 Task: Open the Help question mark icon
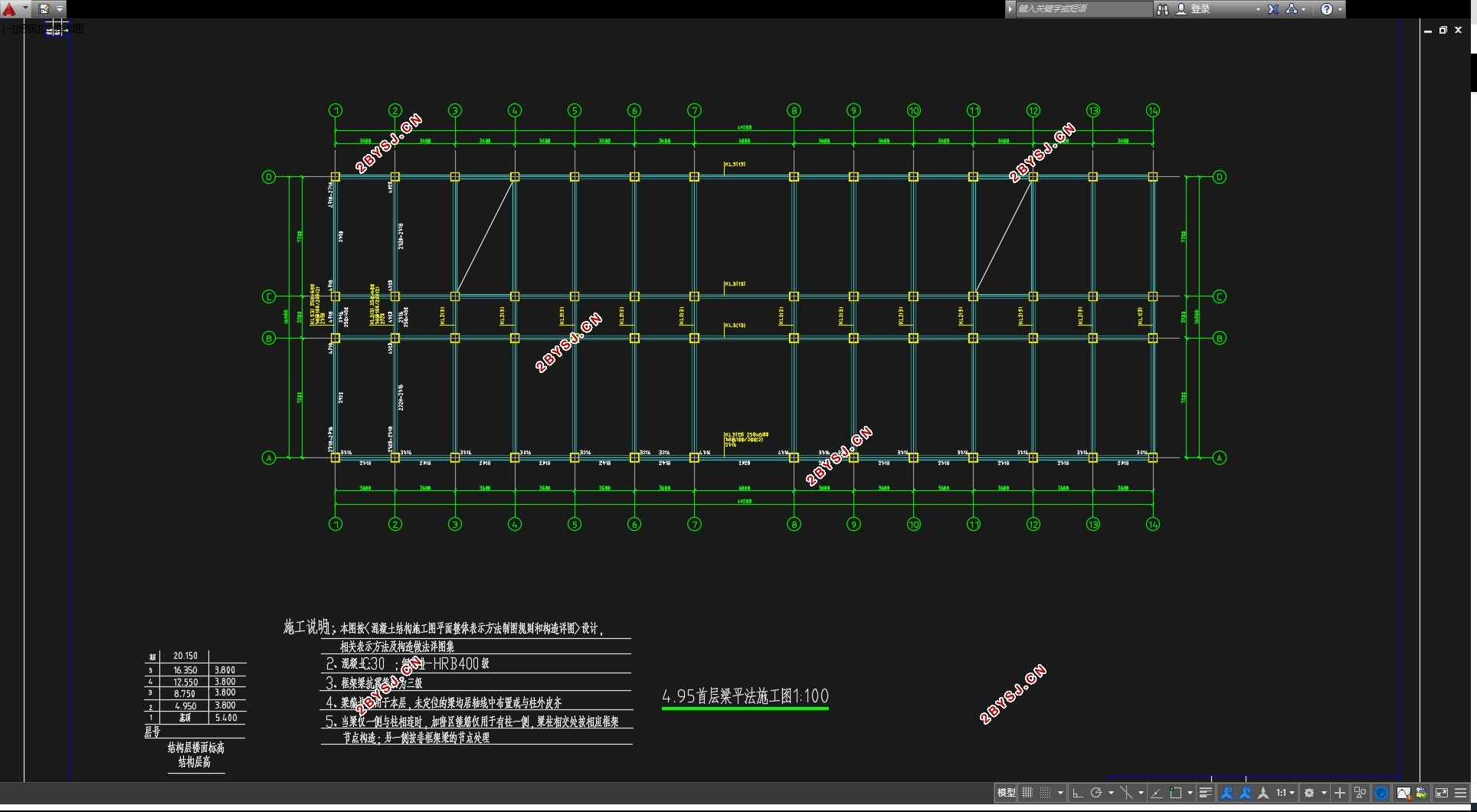[x=1327, y=9]
